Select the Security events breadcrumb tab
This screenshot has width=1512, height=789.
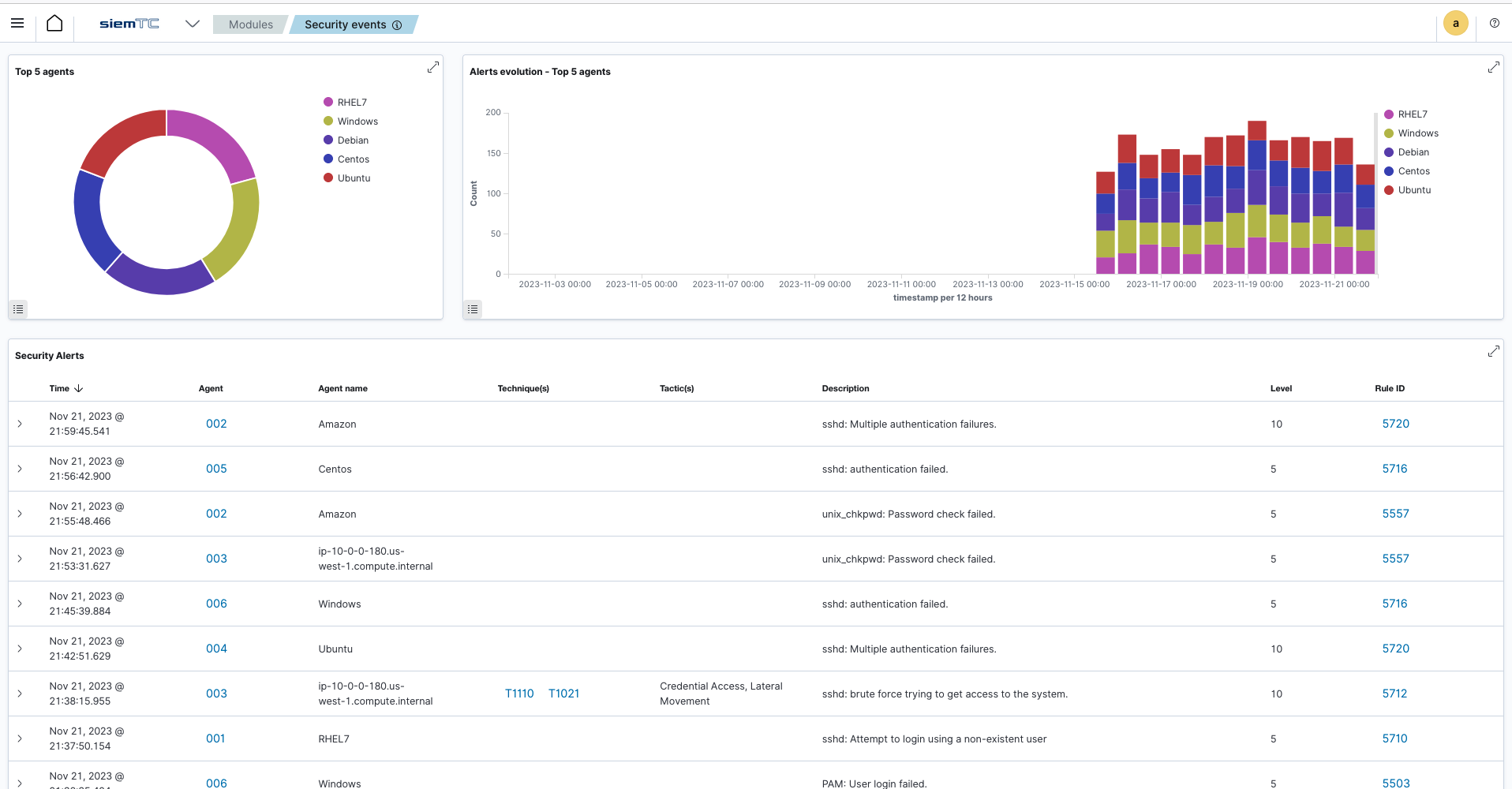pos(345,24)
